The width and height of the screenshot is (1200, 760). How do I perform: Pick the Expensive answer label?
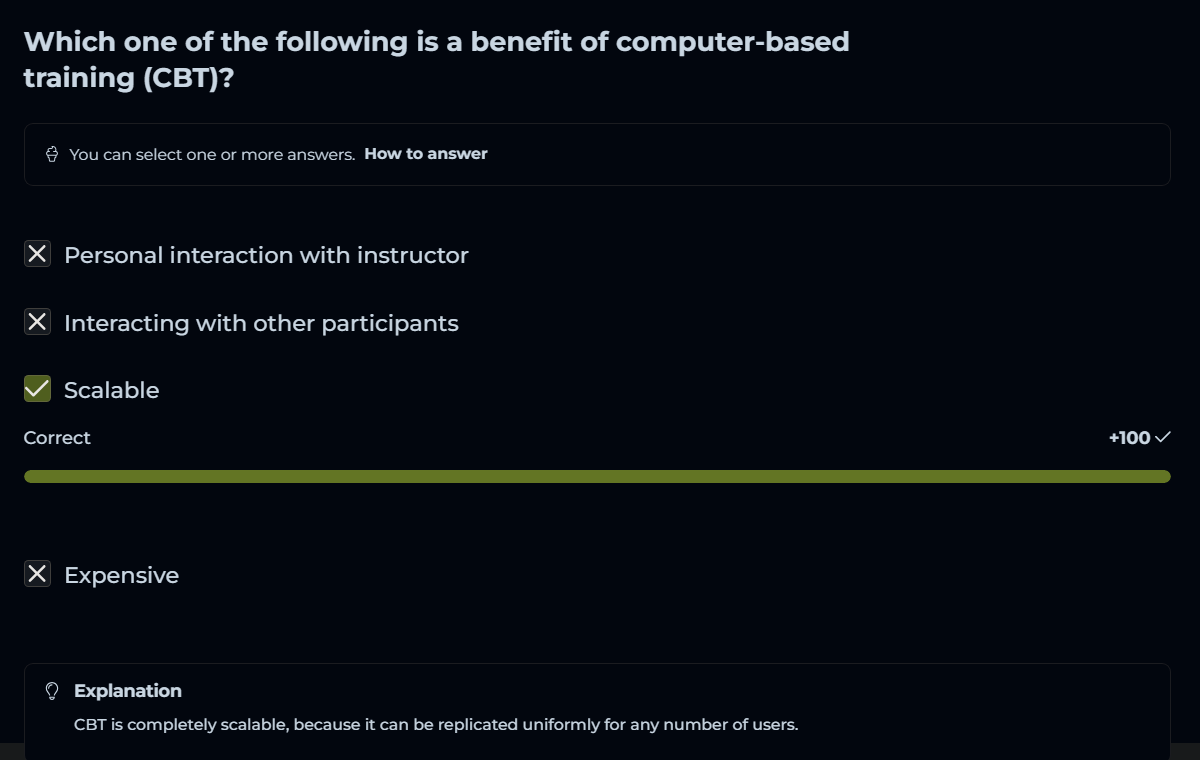121,575
